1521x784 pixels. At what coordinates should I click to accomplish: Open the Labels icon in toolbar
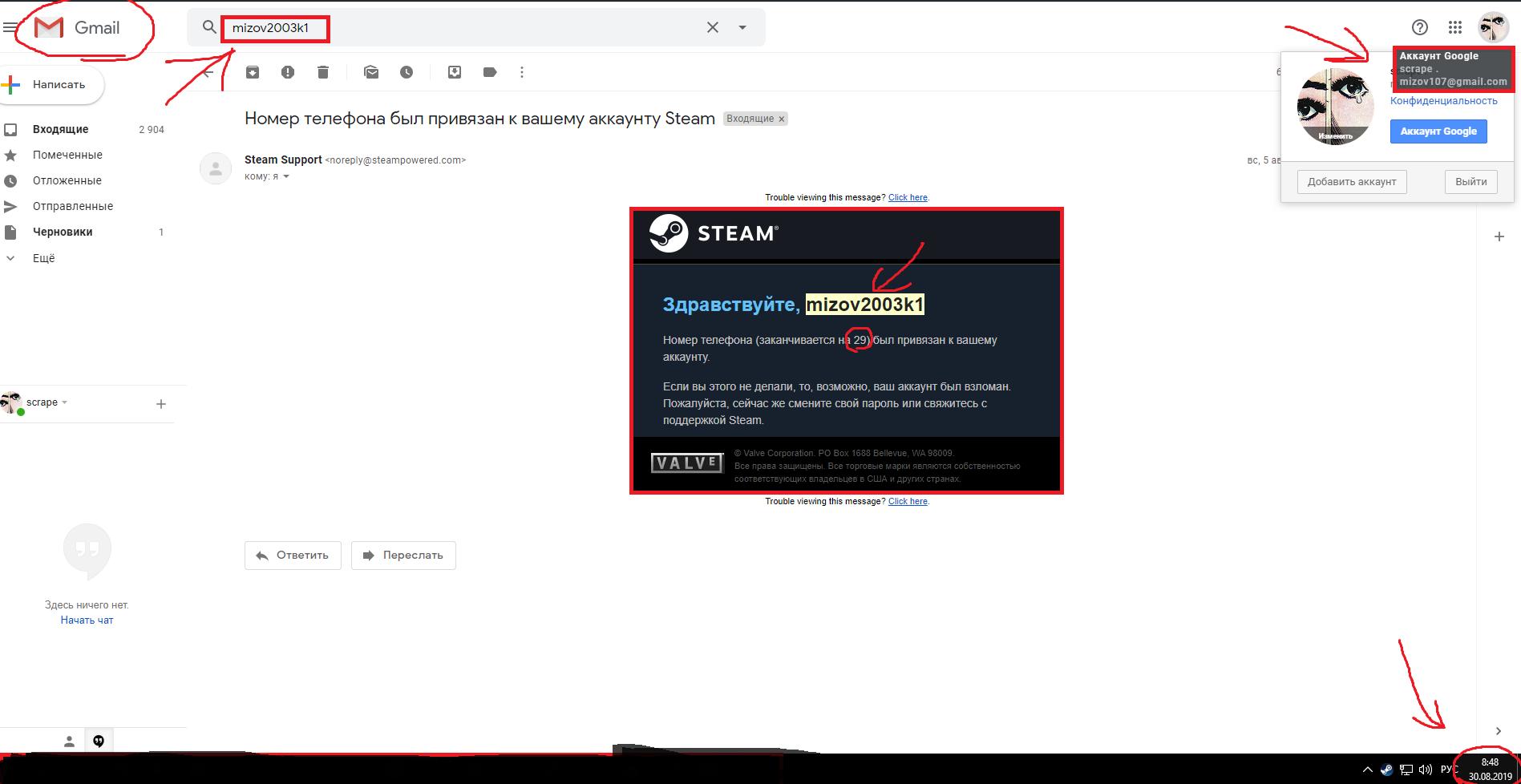tap(490, 72)
